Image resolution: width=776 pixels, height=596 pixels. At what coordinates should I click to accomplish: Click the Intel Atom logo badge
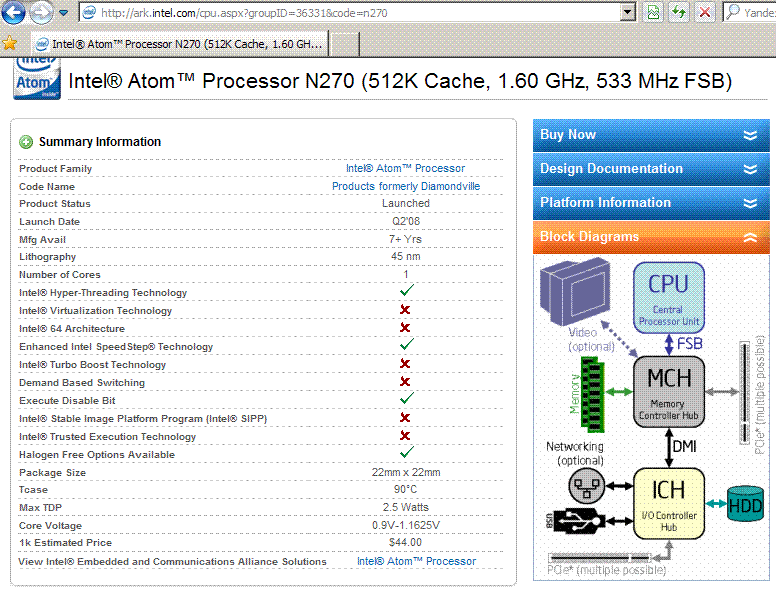[37, 79]
